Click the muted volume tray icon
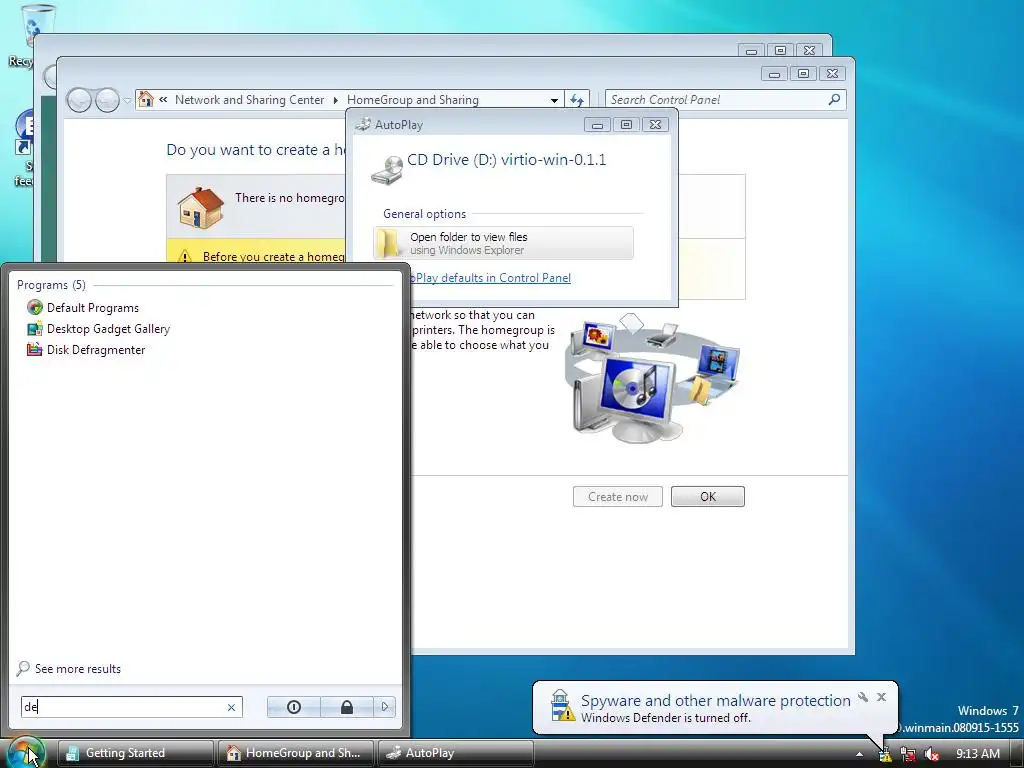The image size is (1024, 768). [932, 754]
